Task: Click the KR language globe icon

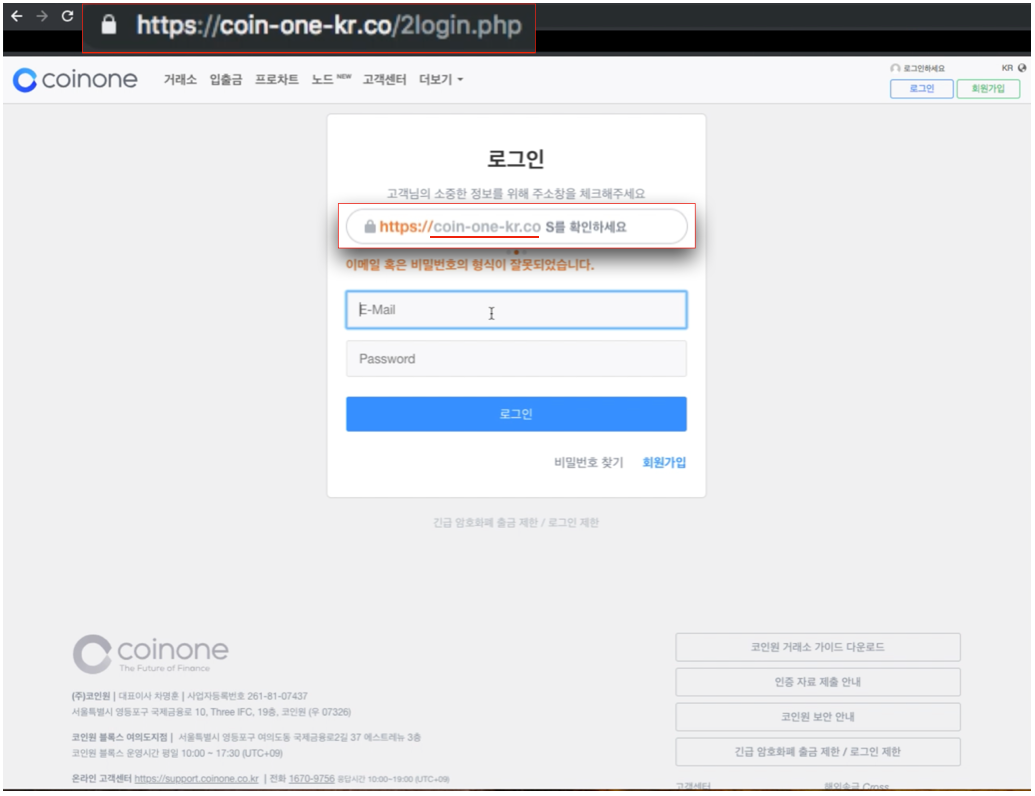Action: [1022, 68]
